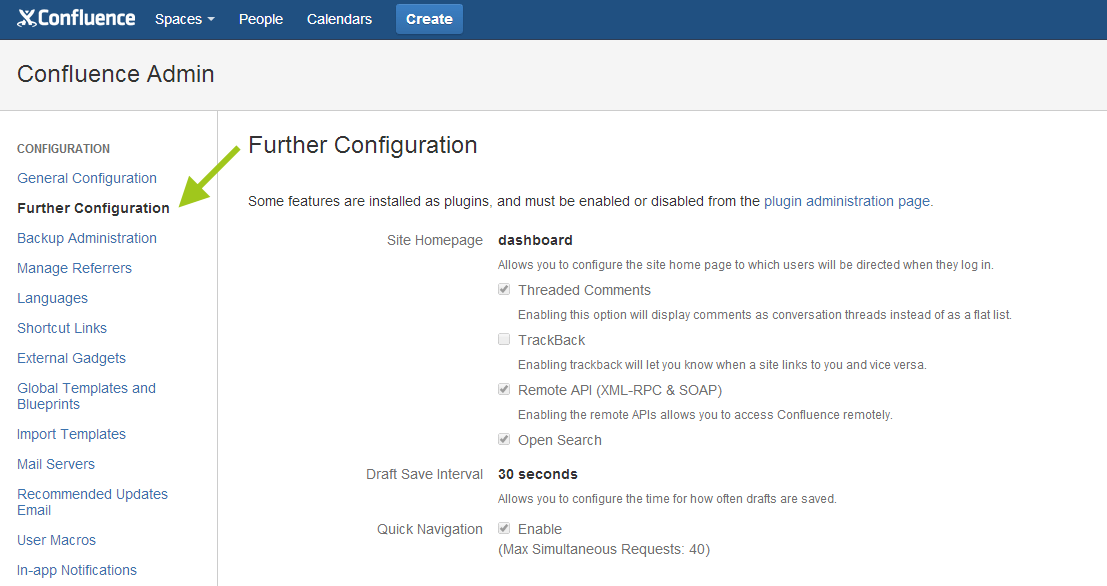Open Calendars from the top navigation
Screen dimensions: 1107x586
[x=339, y=19]
